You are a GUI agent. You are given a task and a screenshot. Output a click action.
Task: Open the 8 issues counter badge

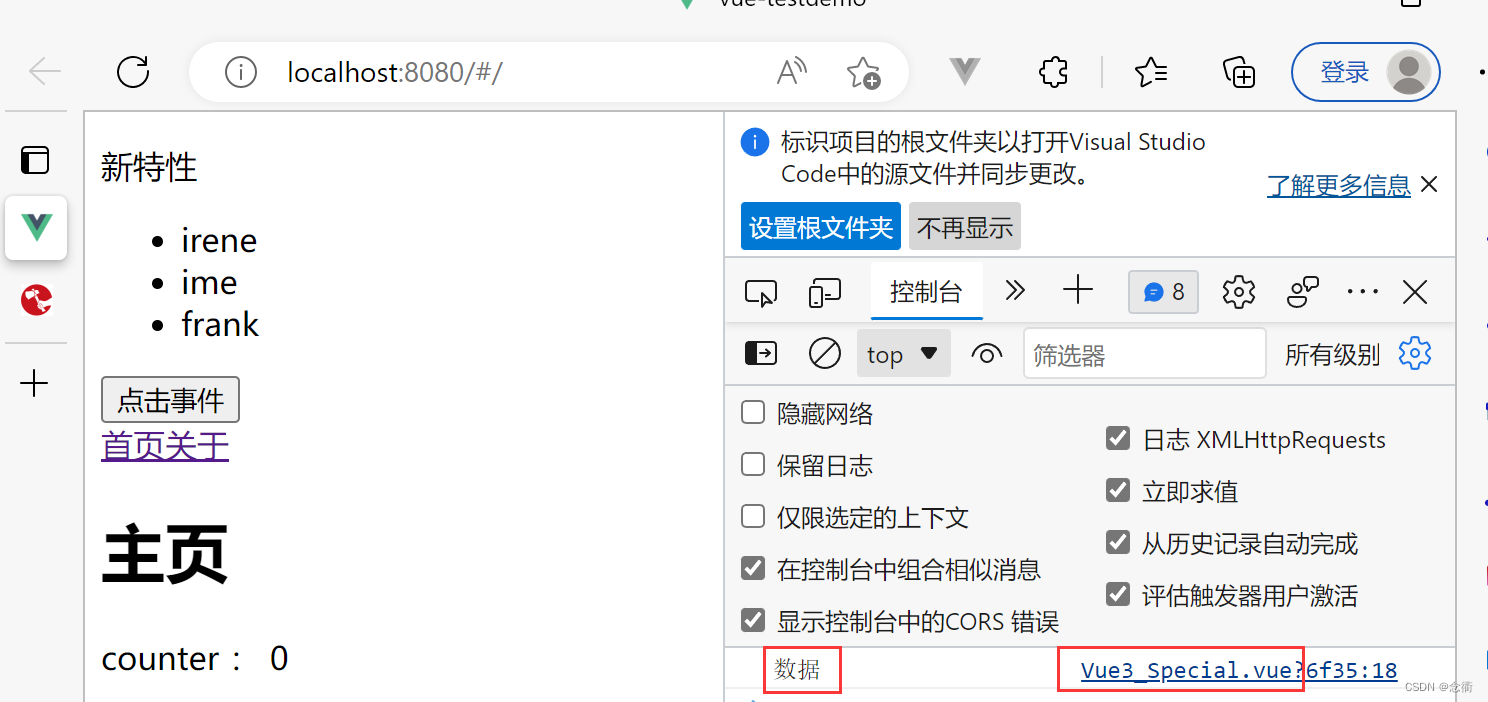[1164, 292]
